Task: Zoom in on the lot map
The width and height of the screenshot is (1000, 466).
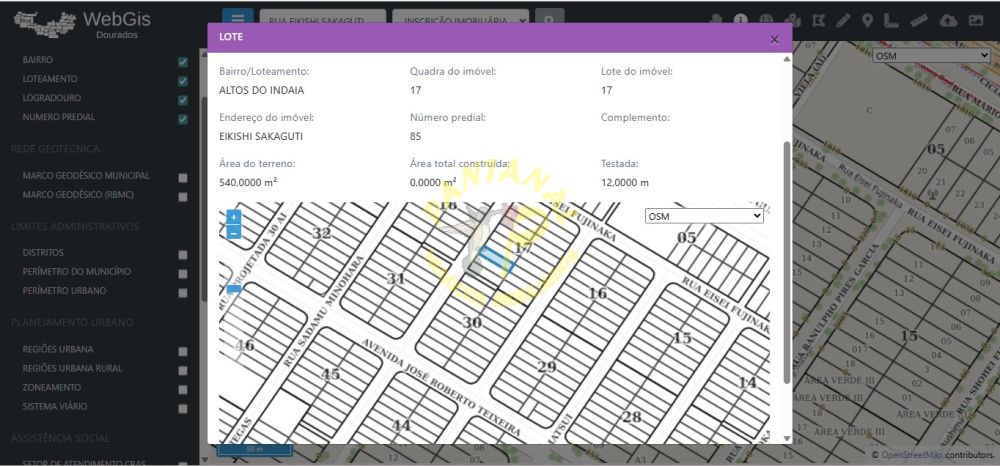Action: pos(233,217)
